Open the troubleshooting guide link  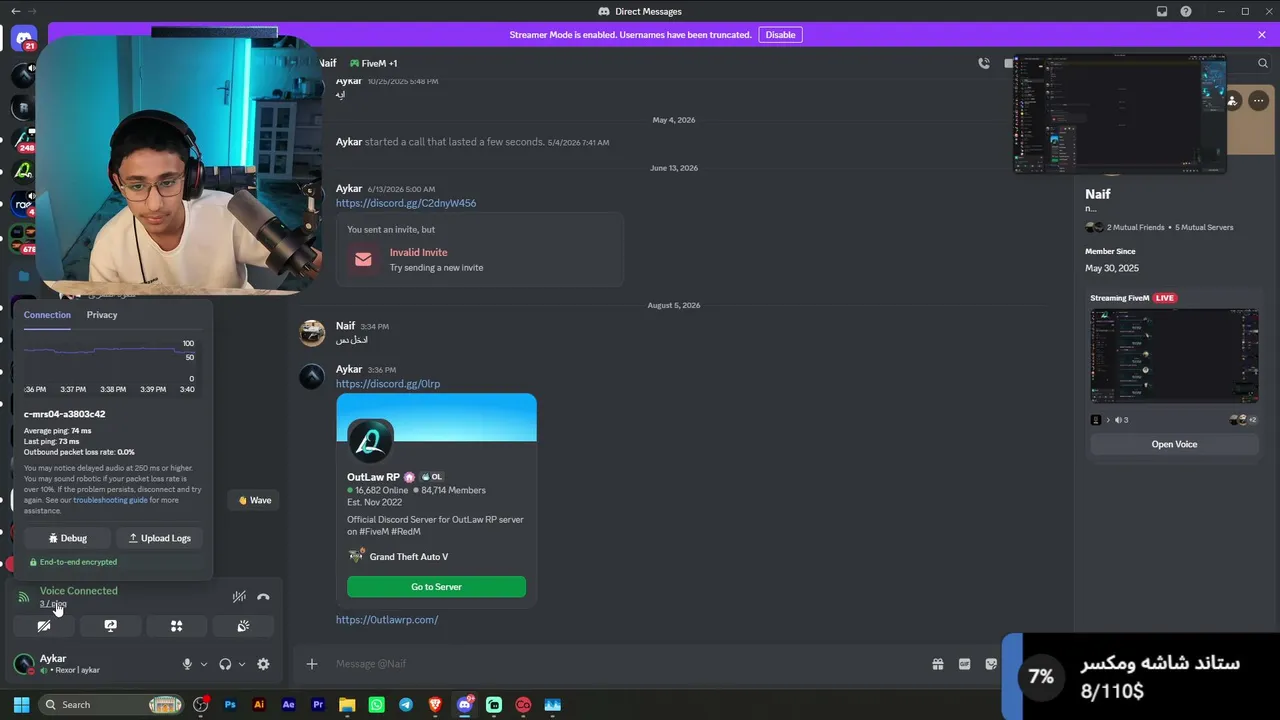coord(110,500)
